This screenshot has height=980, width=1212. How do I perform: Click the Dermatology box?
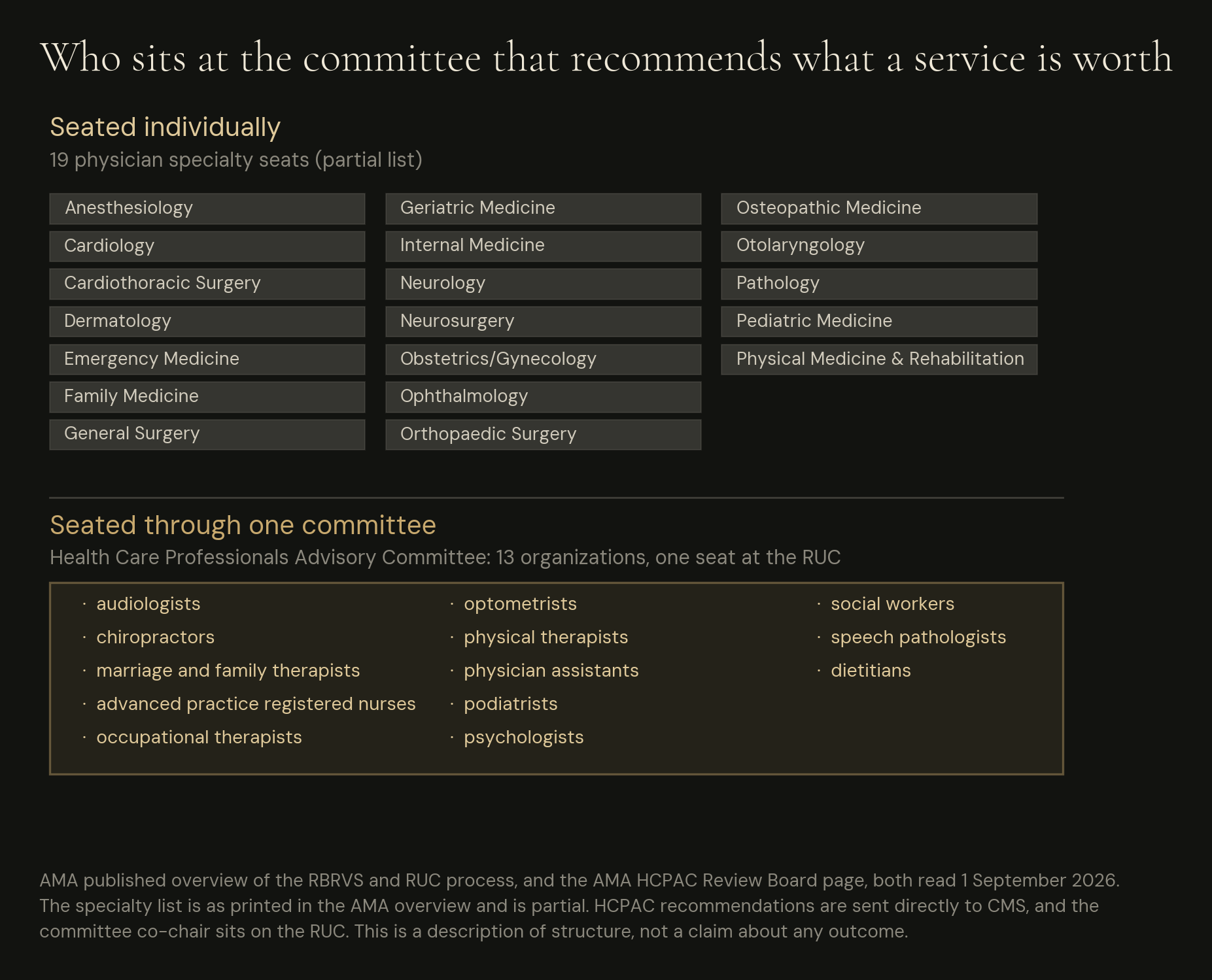click(207, 322)
